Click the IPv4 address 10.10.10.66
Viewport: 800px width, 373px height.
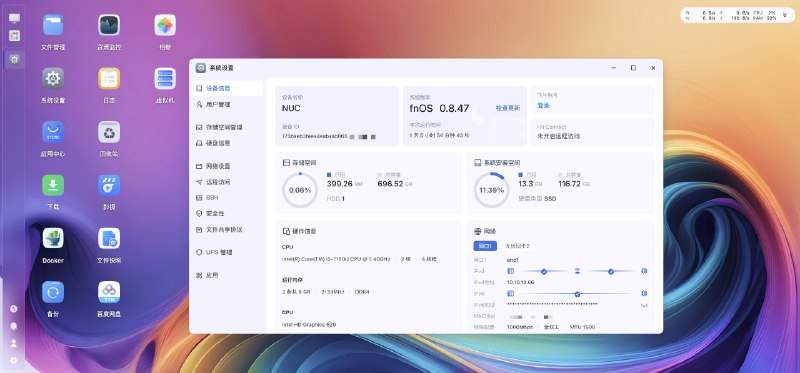(x=520, y=282)
